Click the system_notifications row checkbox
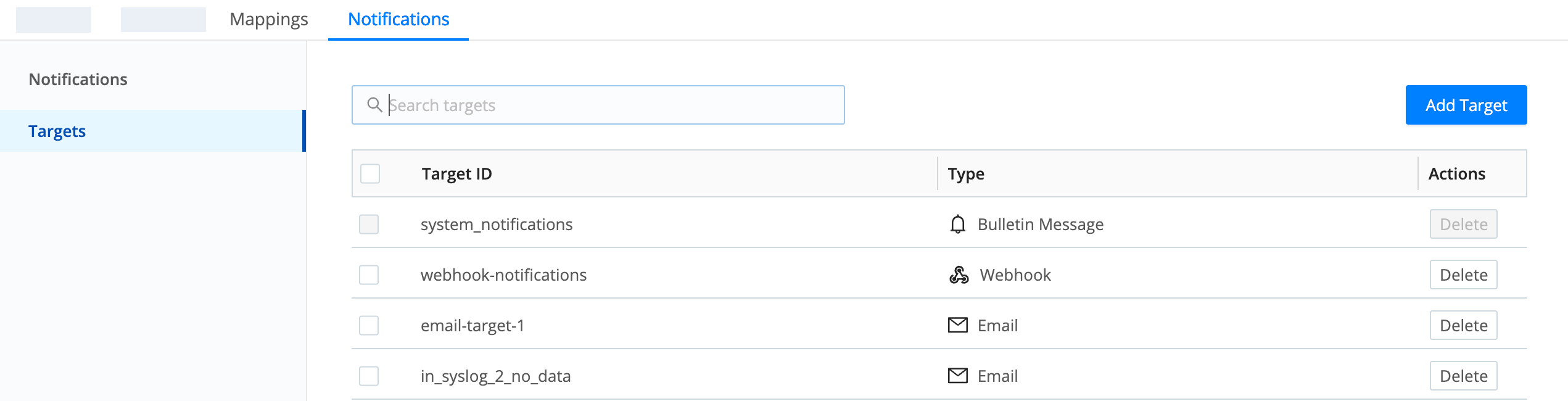 point(369,224)
